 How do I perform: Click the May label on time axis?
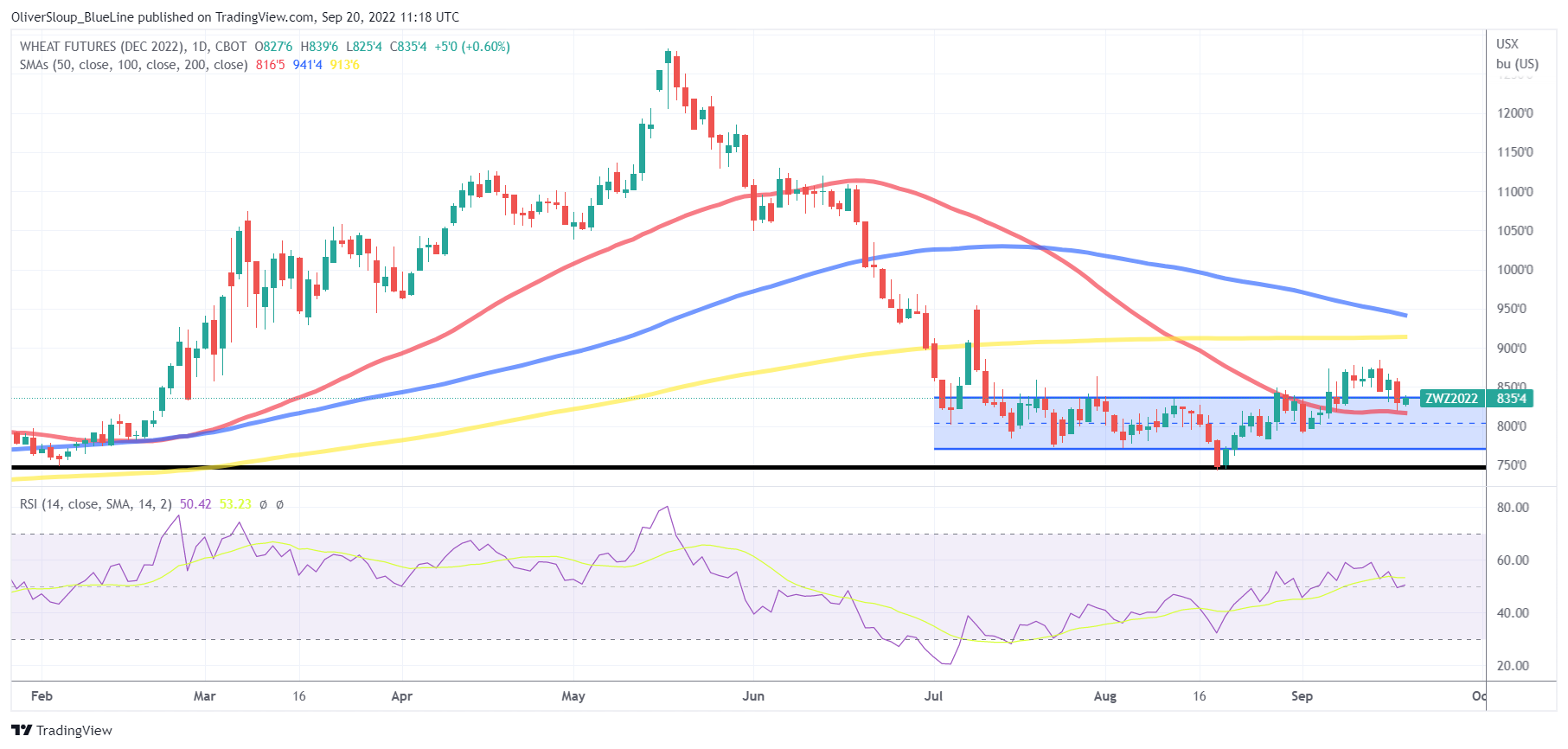573,696
